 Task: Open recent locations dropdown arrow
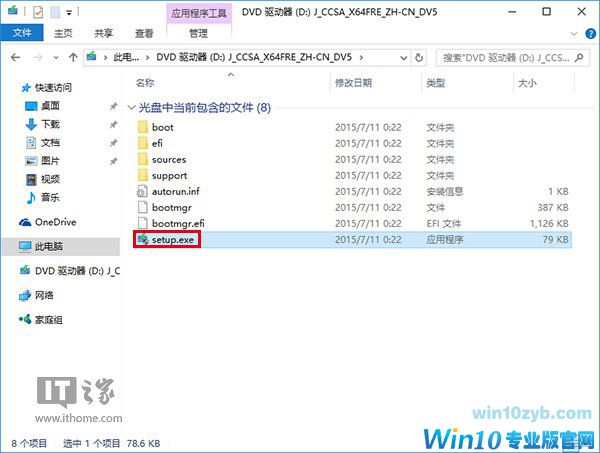click(56, 58)
